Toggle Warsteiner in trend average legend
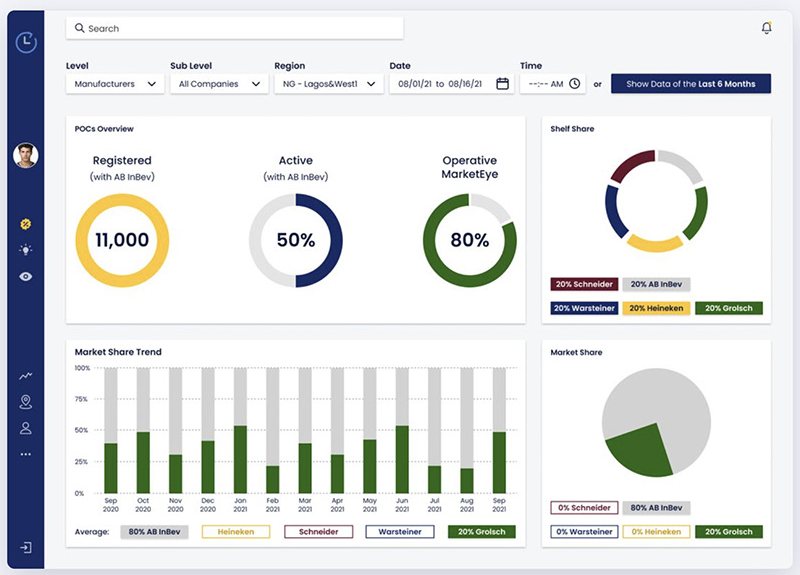 [400, 532]
